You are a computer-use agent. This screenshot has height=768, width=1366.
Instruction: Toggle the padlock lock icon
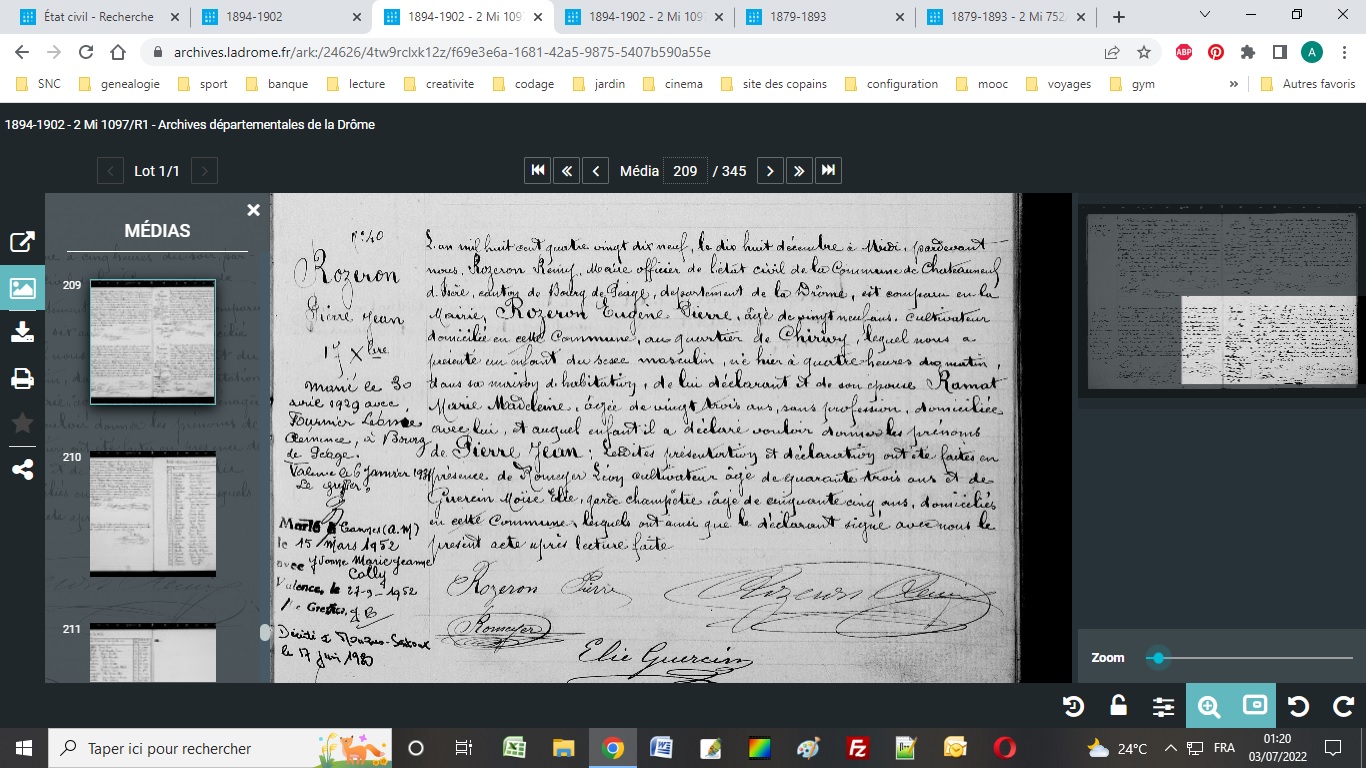click(x=1119, y=707)
